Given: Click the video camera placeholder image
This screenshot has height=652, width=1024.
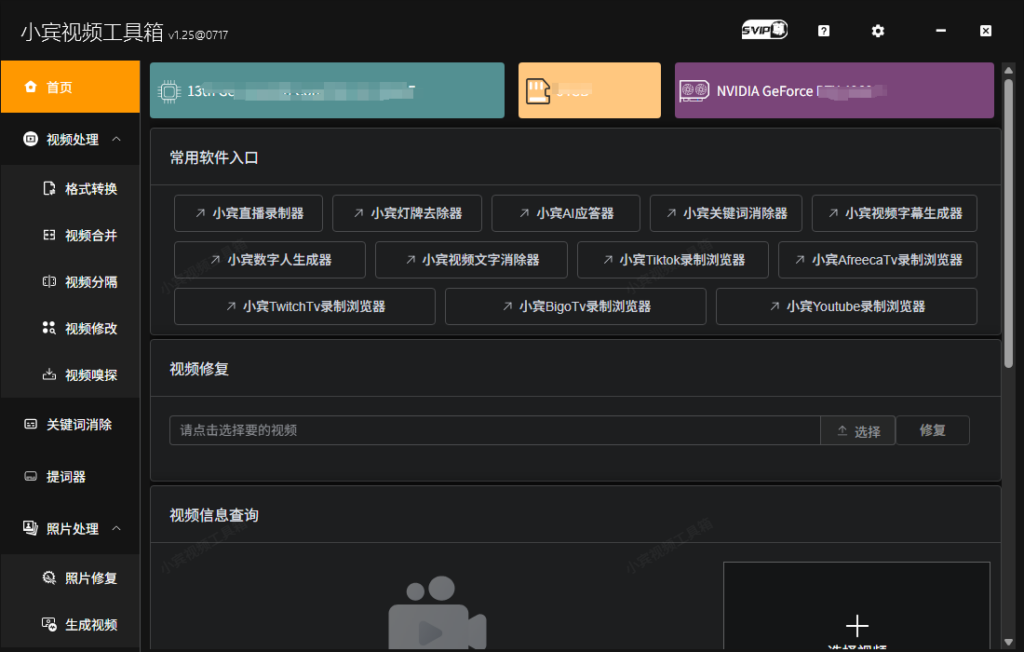Looking at the screenshot, I should click(437, 613).
